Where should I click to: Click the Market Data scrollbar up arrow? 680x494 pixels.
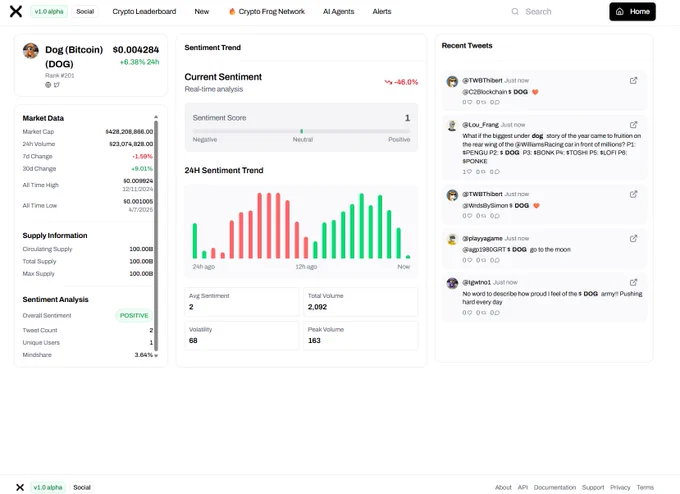(x=156, y=117)
